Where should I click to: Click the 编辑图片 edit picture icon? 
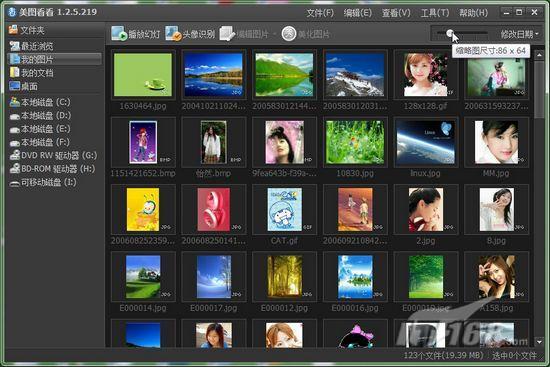227,34
